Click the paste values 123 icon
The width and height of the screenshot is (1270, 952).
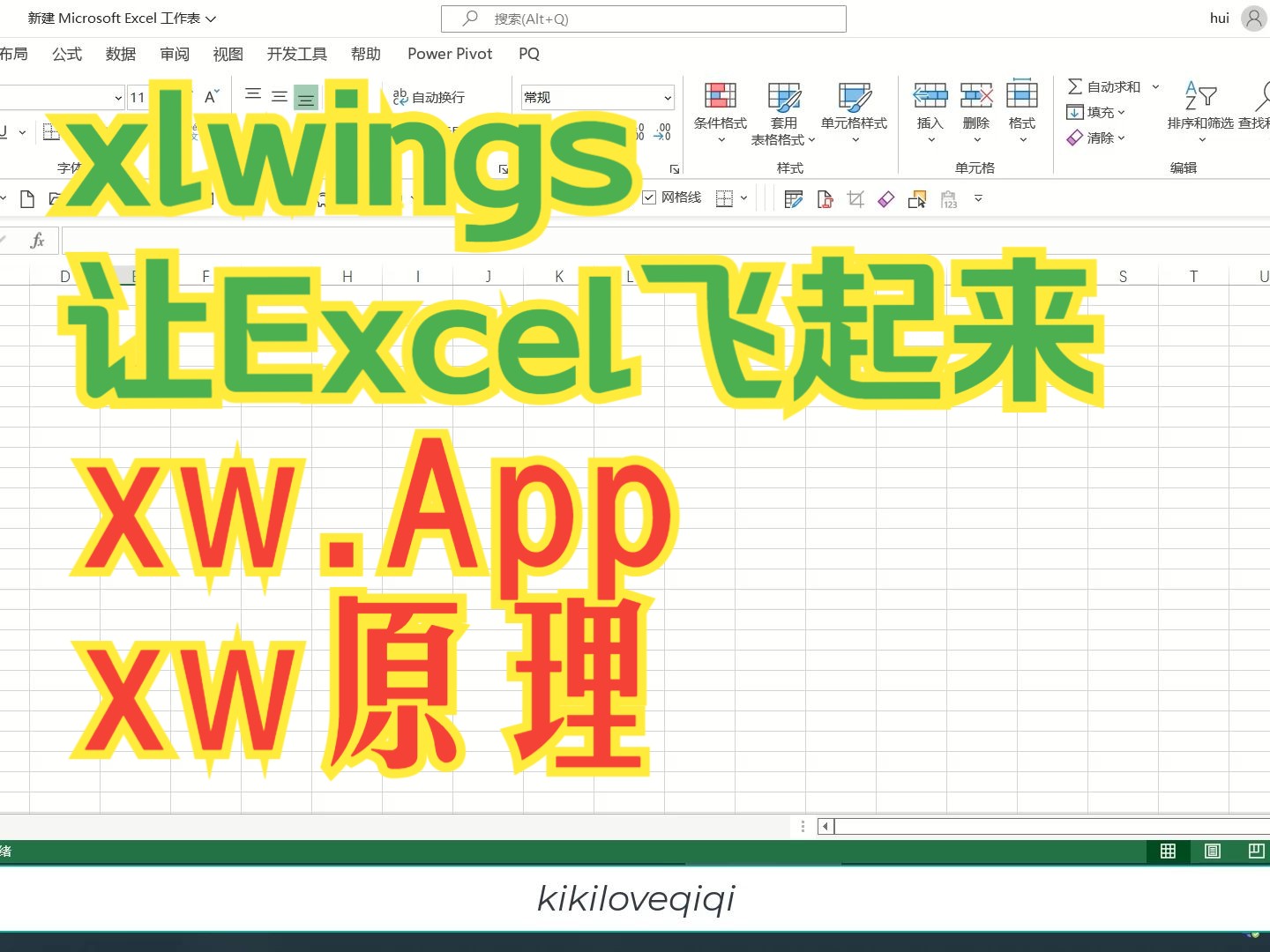click(949, 199)
